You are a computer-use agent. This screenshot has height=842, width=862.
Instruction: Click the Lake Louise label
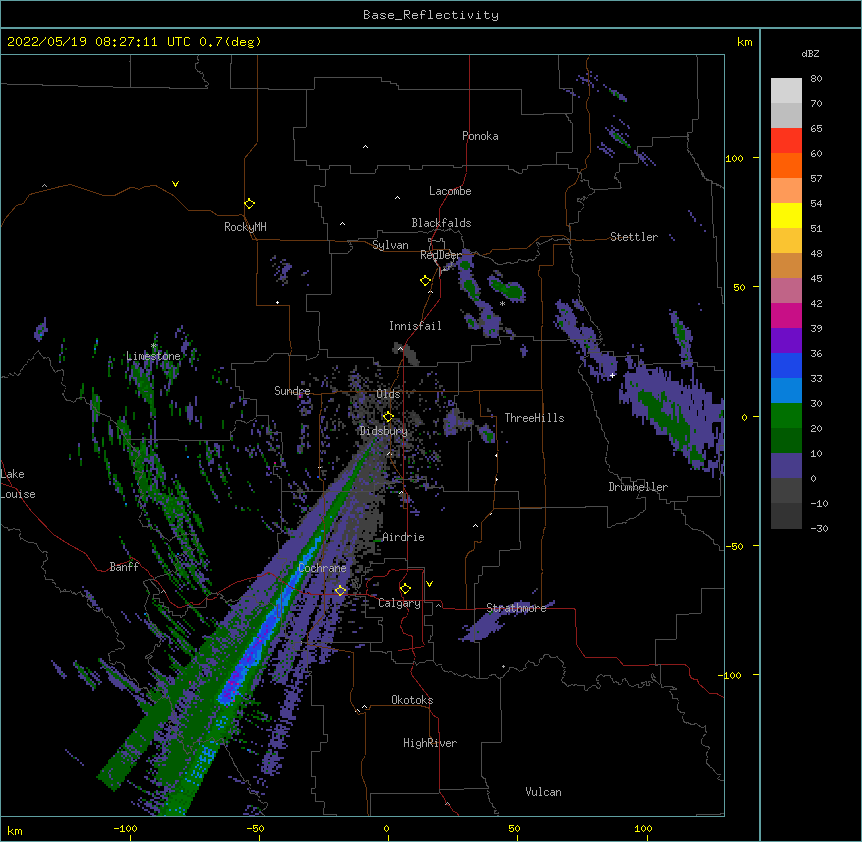pos(18,484)
